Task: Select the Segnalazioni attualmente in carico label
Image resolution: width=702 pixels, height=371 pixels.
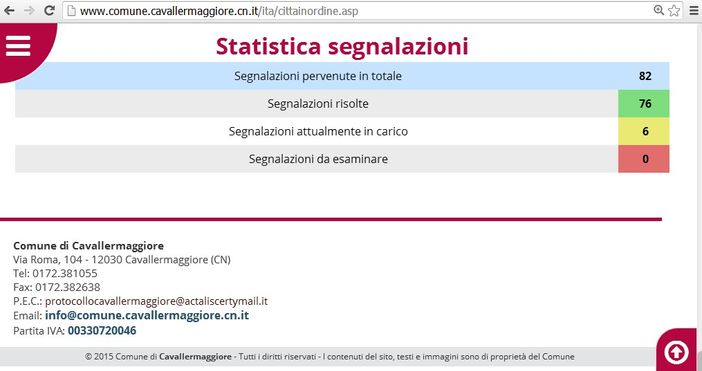Action: click(318, 132)
